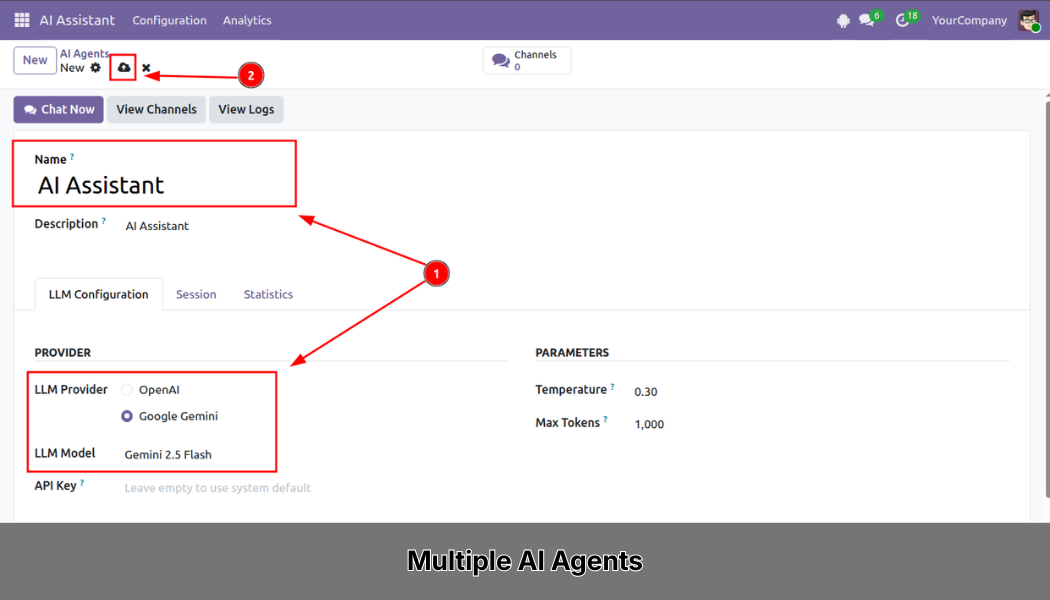The width and height of the screenshot is (1050, 600).
Task: Open the apps grid menu
Action: click(x=22, y=20)
